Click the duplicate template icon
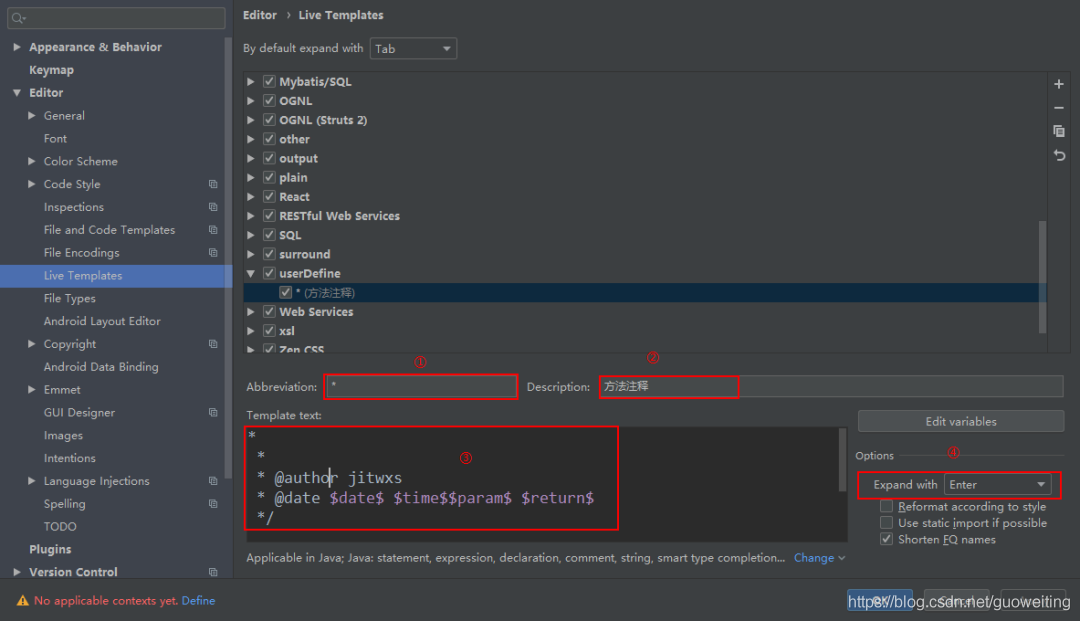 [1059, 131]
